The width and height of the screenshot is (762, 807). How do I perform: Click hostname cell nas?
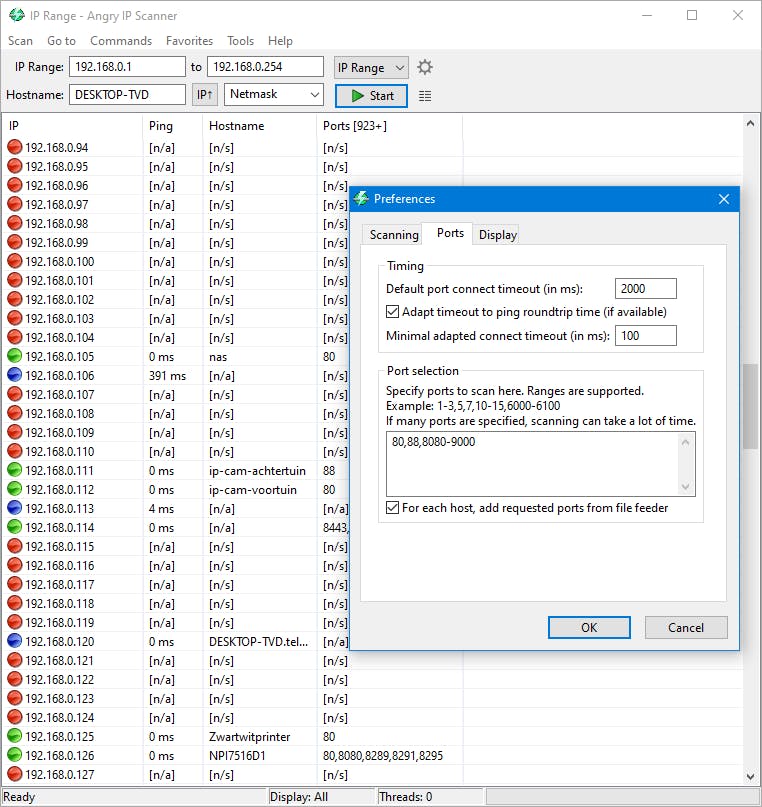pyautogui.click(x=218, y=357)
